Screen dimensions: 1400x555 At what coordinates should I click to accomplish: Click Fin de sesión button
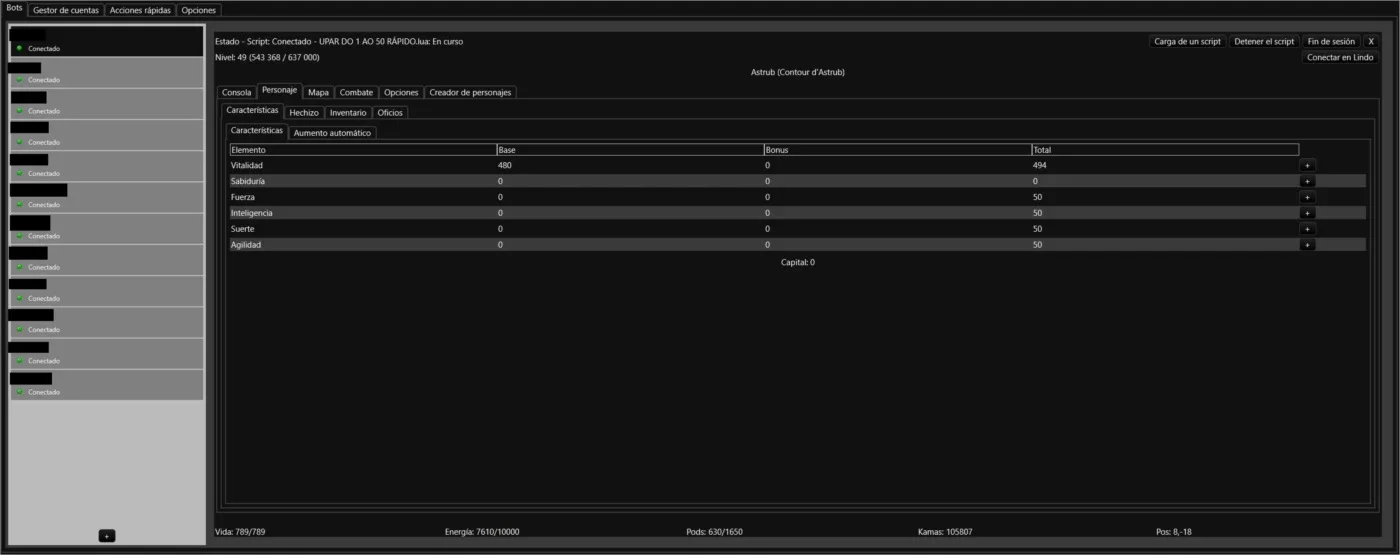tap(1331, 42)
